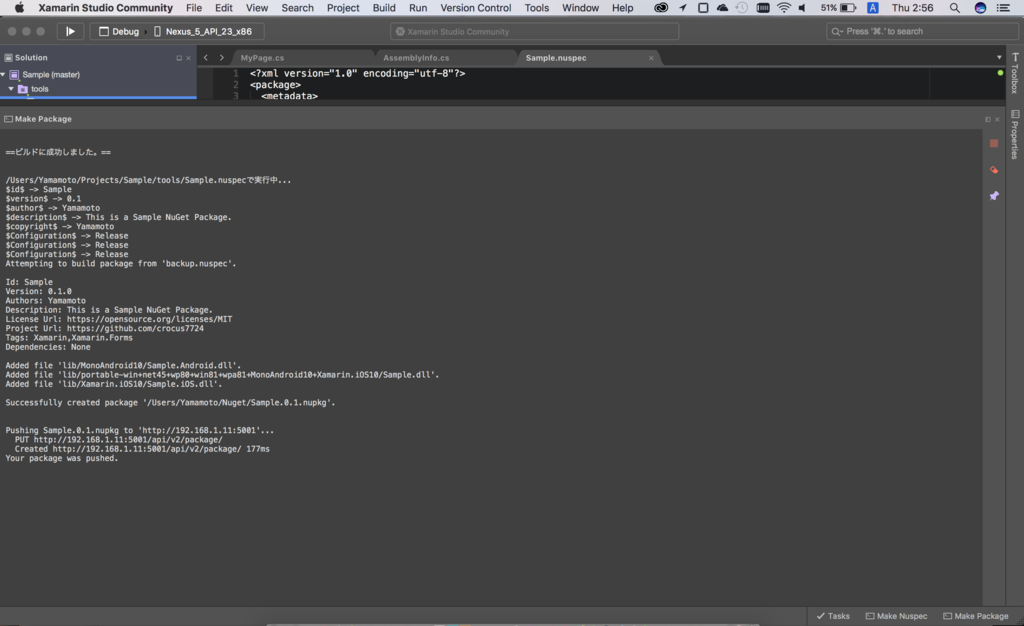Open the Apple menu

click(x=19, y=8)
